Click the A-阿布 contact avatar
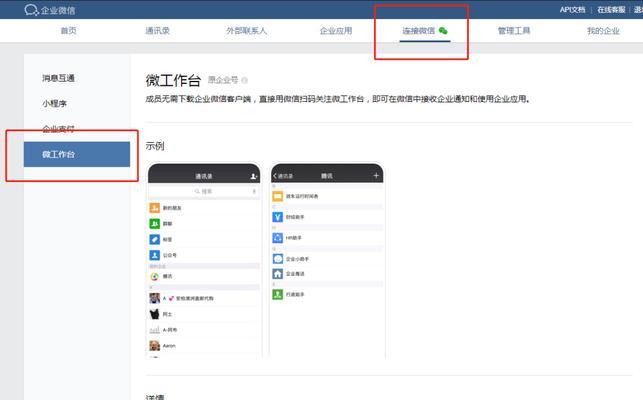The width and height of the screenshot is (643, 400). pyautogui.click(x=155, y=330)
